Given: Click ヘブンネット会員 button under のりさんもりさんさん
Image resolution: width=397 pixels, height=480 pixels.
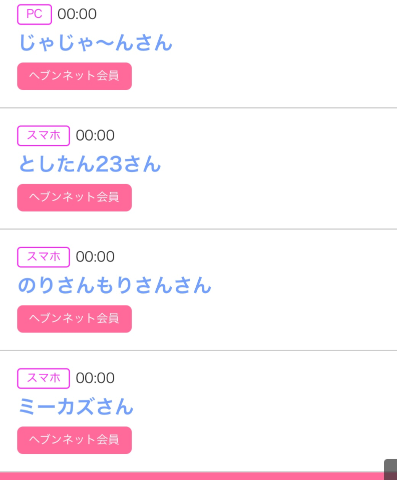Looking at the screenshot, I should point(74,319).
